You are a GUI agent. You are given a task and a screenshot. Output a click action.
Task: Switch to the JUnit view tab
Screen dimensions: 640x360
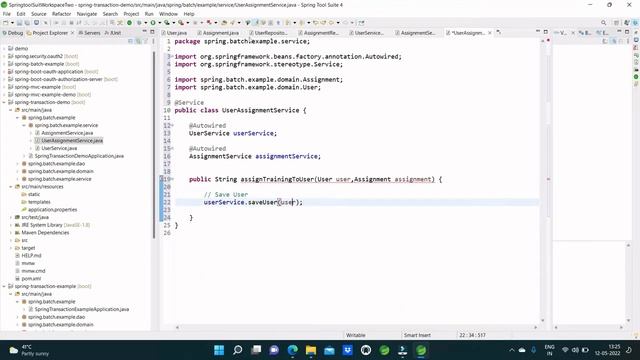coord(113,33)
